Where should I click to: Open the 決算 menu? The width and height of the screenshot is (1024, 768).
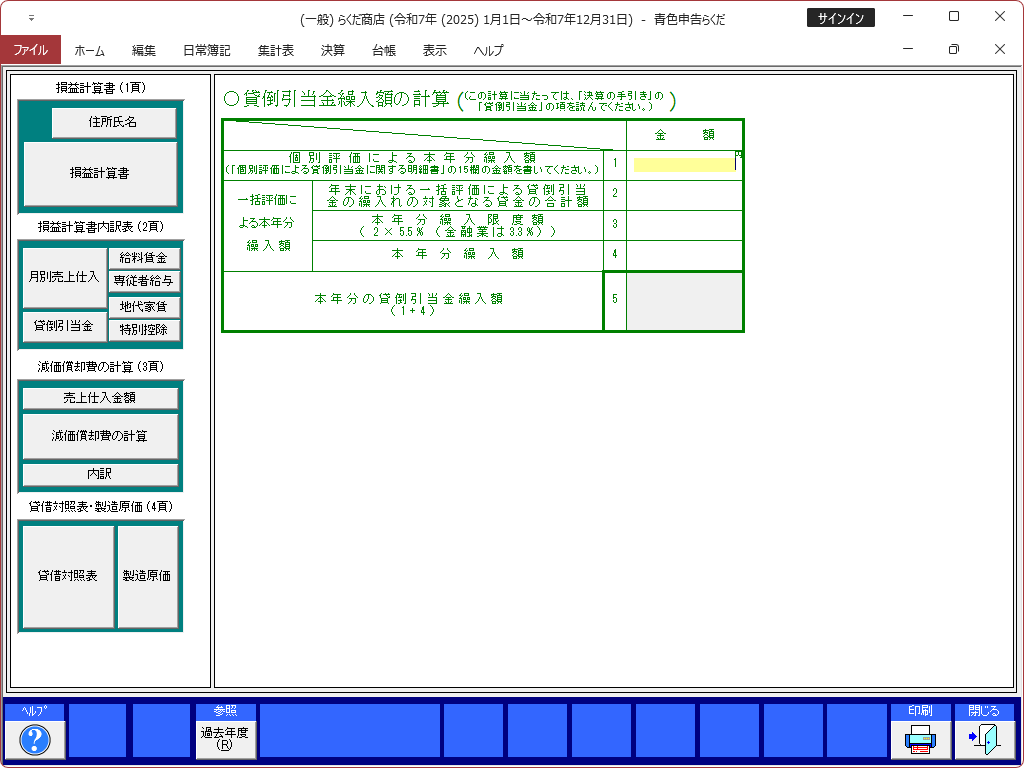tap(333, 50)
